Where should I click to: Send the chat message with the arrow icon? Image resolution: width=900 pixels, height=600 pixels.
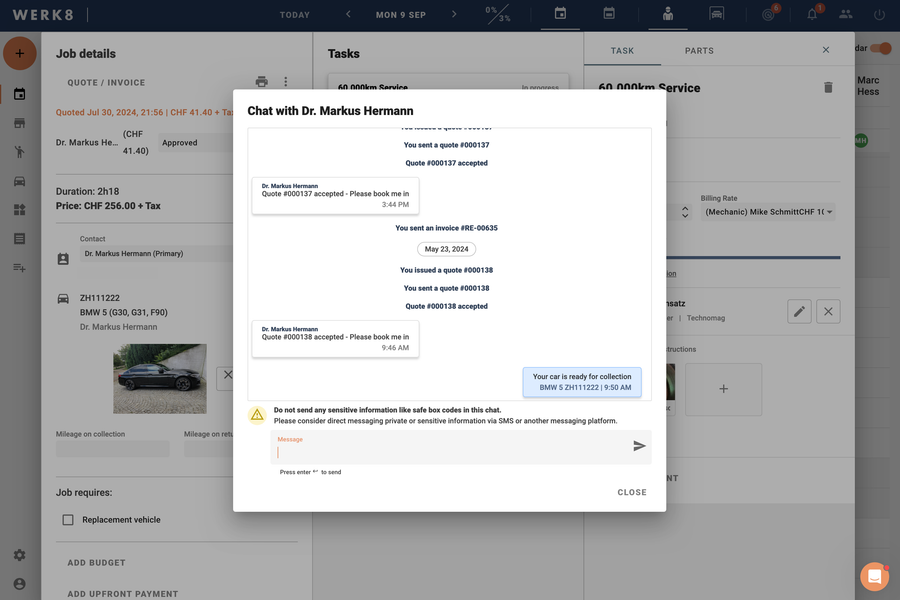tap(639, 446)
